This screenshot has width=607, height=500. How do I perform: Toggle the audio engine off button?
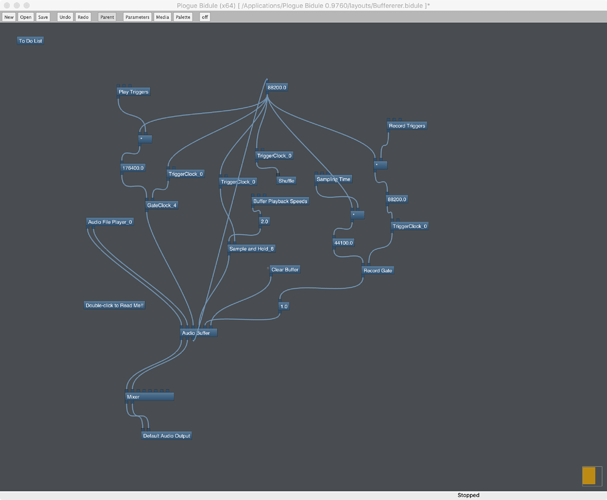tap(205, 17)
